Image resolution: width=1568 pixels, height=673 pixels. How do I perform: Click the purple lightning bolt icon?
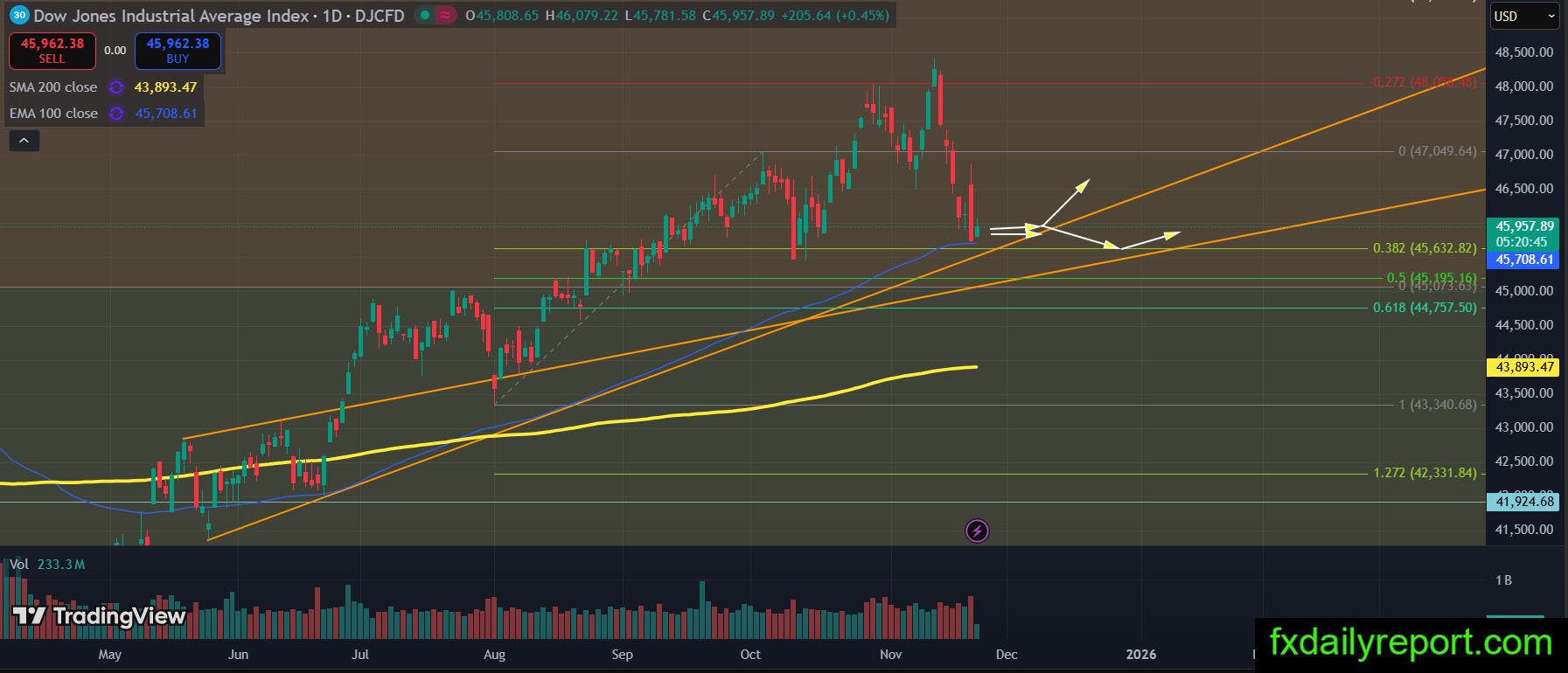click(977, 531)
